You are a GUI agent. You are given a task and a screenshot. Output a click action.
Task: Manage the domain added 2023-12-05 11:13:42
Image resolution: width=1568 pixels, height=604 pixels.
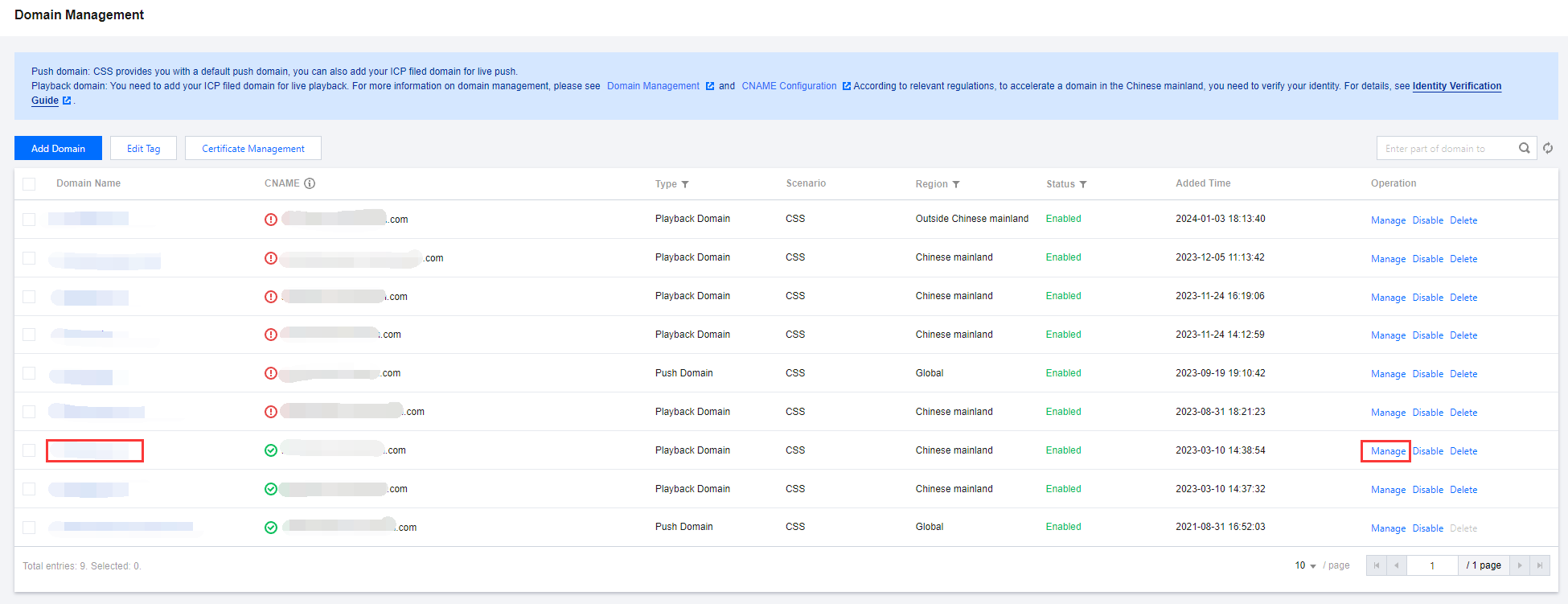coord(1388,259)
